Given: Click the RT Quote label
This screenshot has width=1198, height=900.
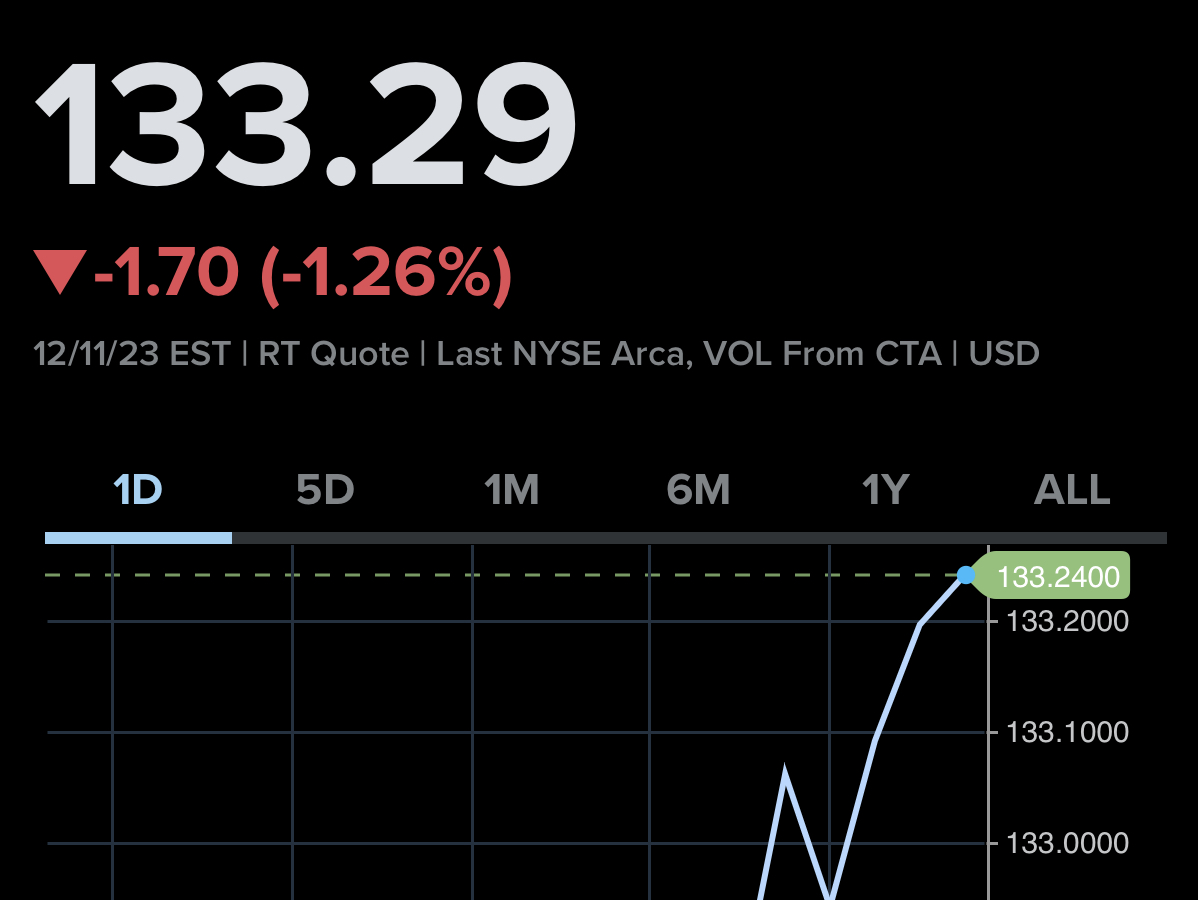Looking at the screenshot, I should 334,354.
